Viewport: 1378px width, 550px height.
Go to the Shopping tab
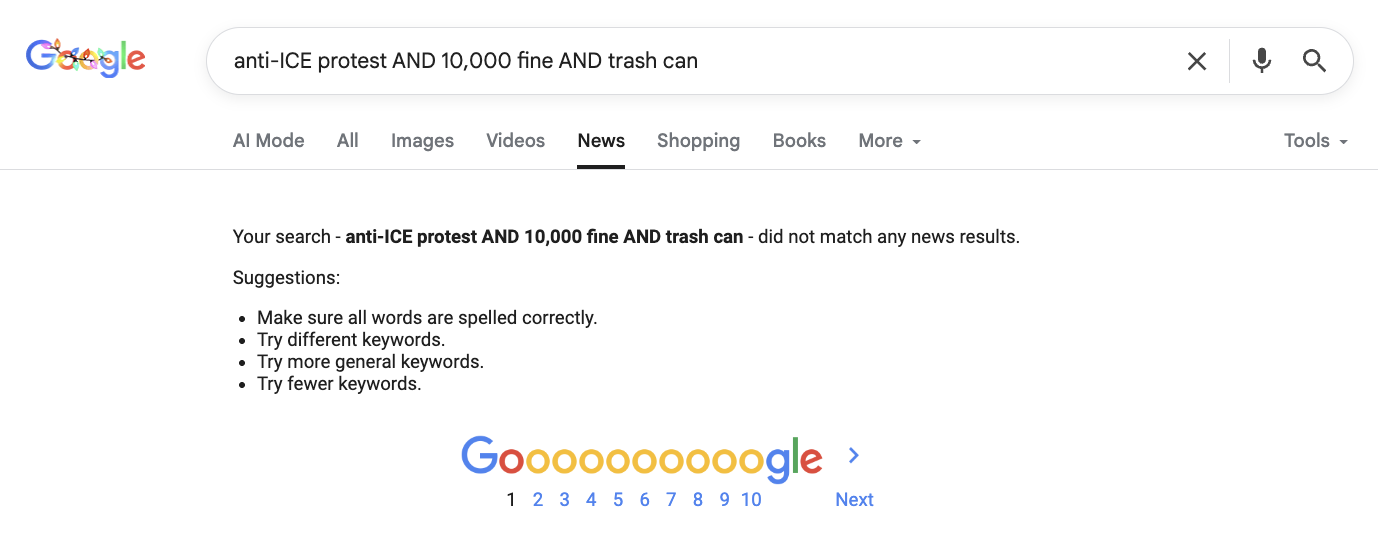click(698, 141)
